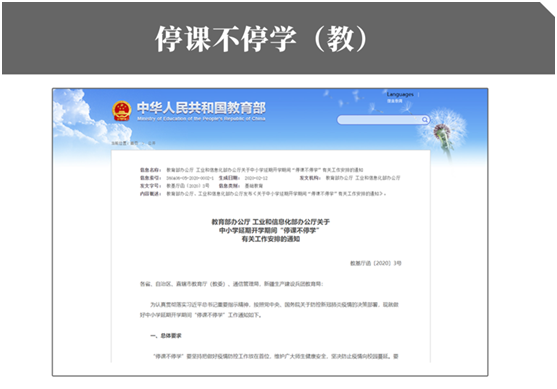Click the 中华人民共和国教育部 site title
The height and width of the screenshot is (389, 557).
point(201,107)
